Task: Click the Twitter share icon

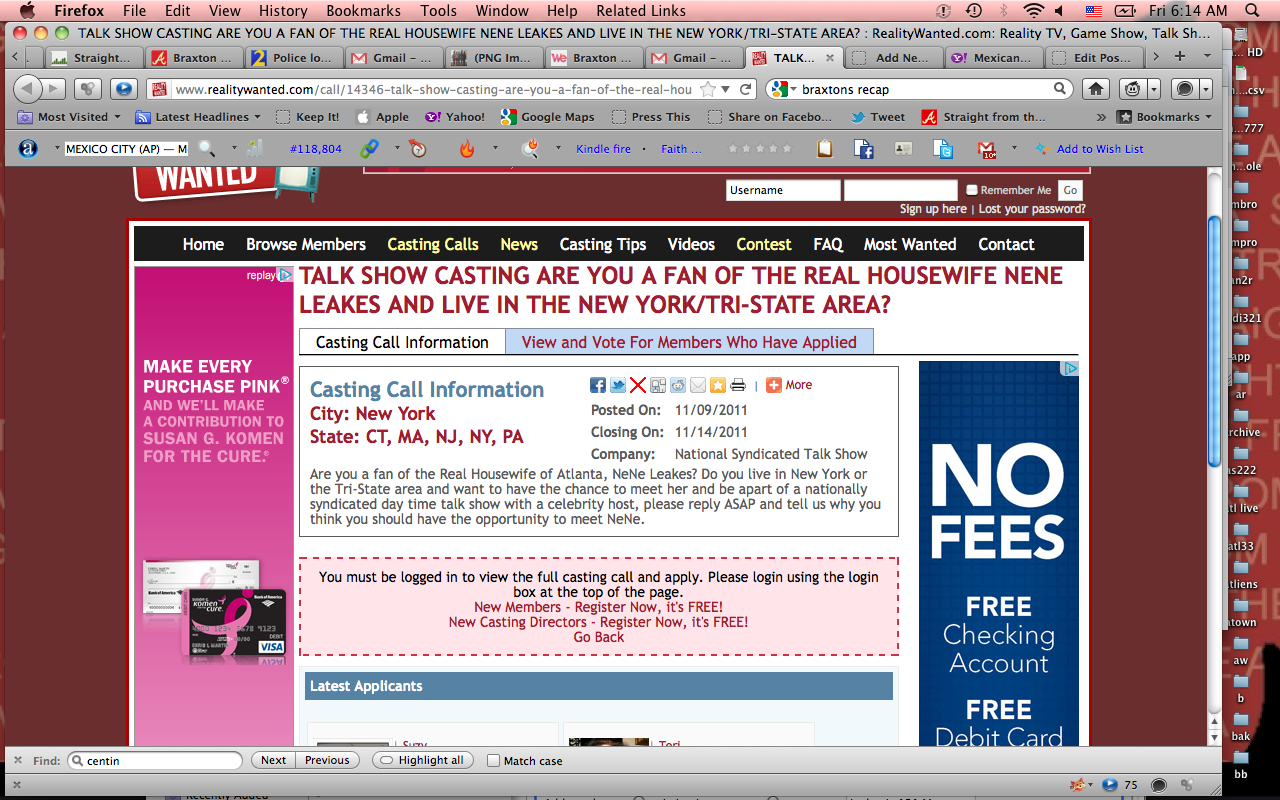Action: click(618, 385)
